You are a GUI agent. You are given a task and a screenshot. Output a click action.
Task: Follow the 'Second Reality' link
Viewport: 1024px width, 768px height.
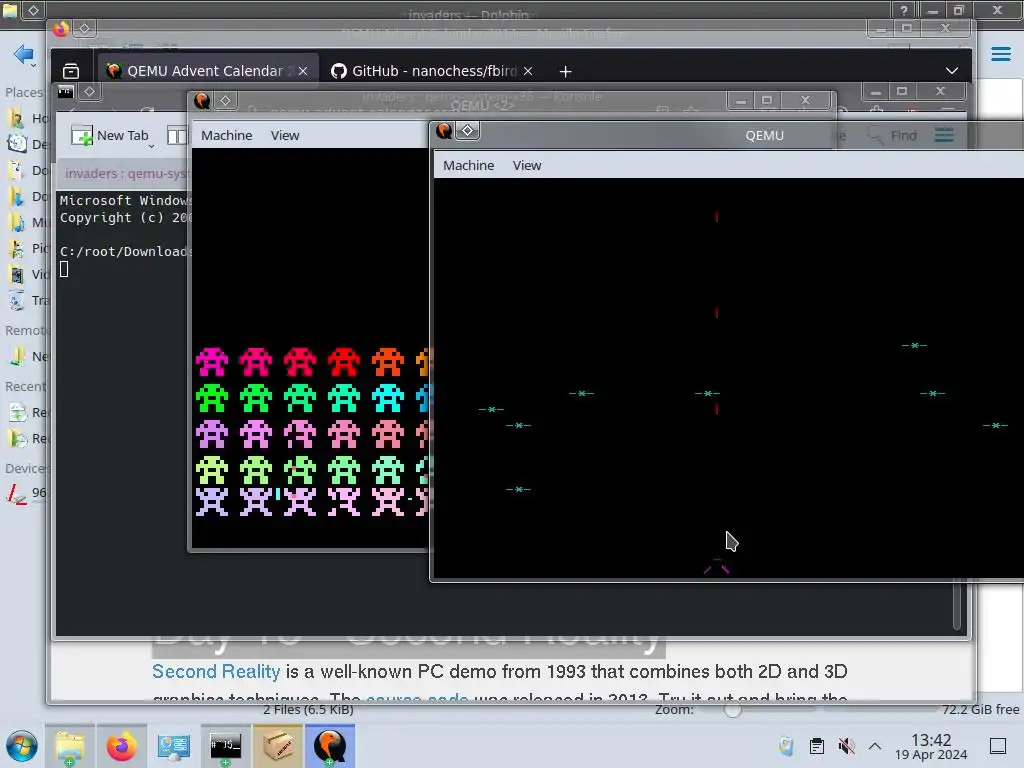tap(216, 671)
